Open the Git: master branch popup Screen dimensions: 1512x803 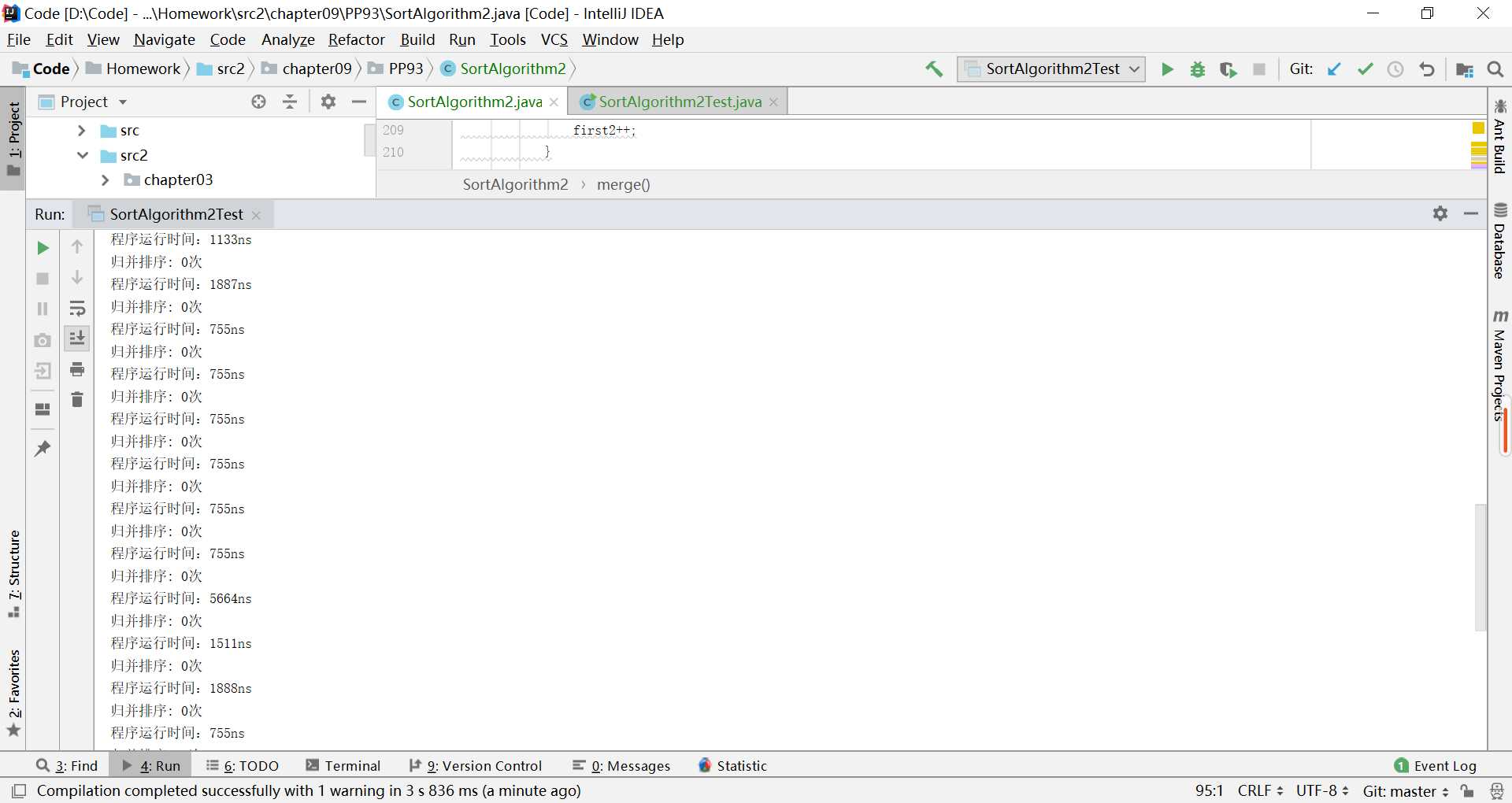tap(1406, 790)
